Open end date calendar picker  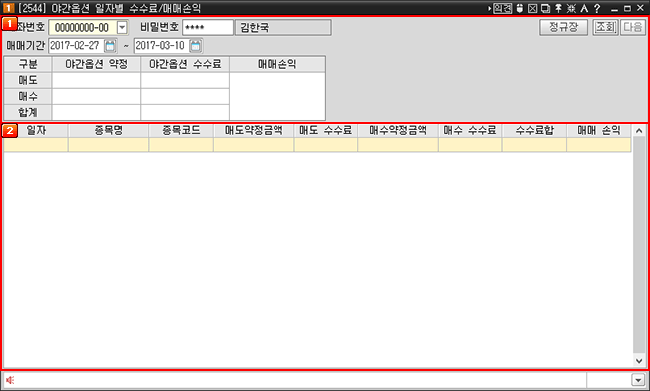196,46
